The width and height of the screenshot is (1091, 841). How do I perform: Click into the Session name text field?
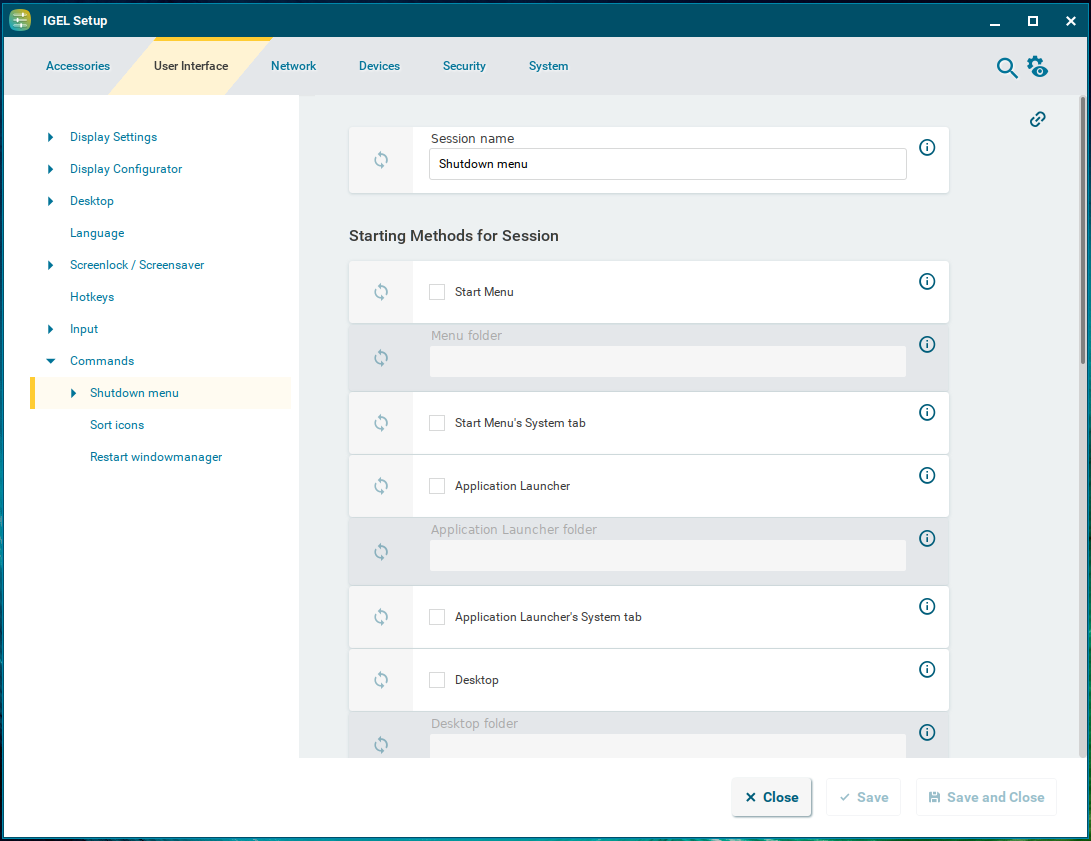[x=667, y=164]
